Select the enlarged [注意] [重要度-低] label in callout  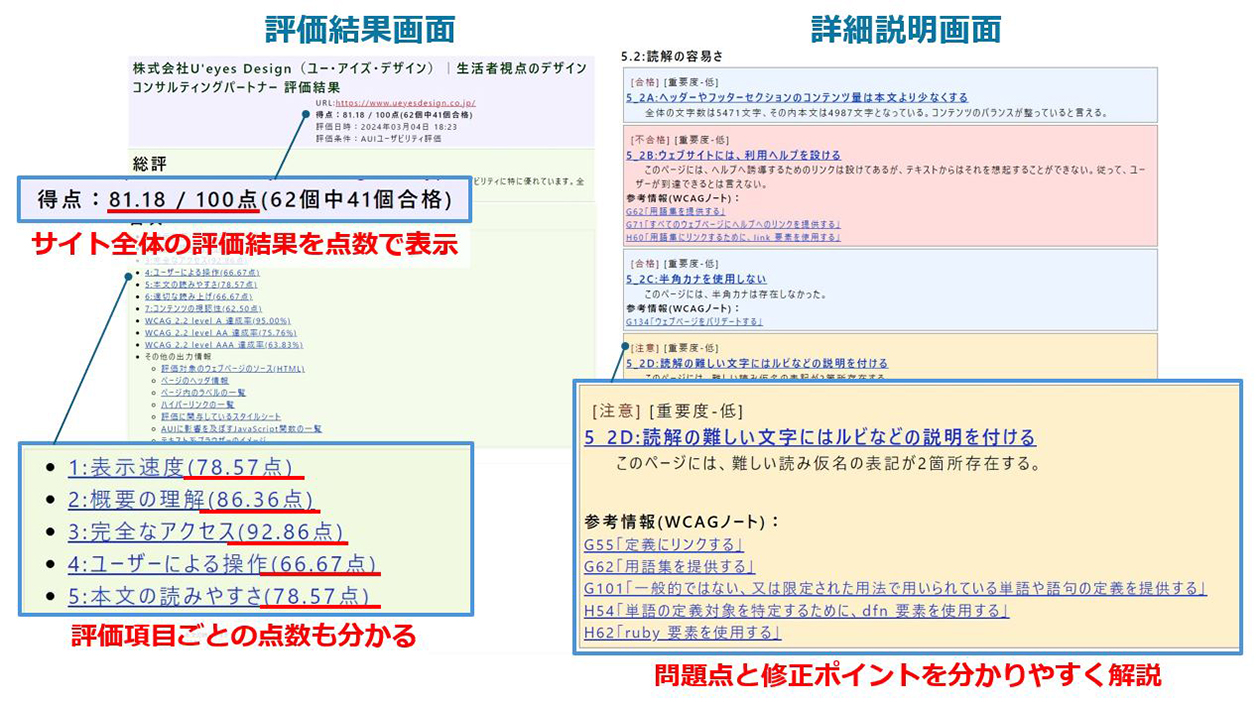(668, 411)
